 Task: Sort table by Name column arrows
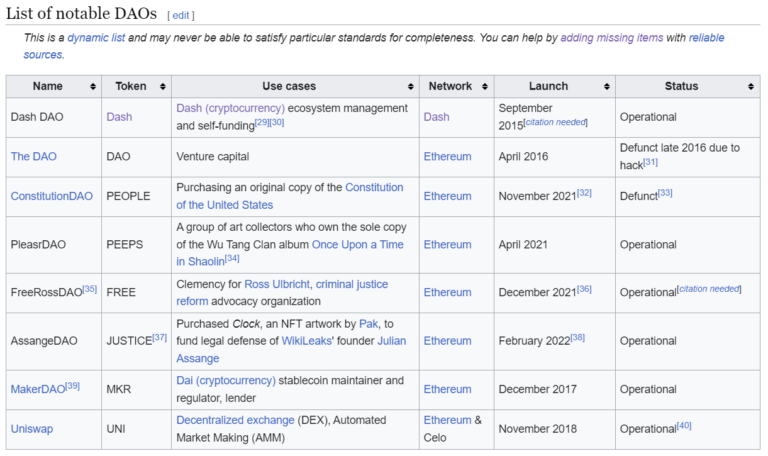click(x=93, y=87)
